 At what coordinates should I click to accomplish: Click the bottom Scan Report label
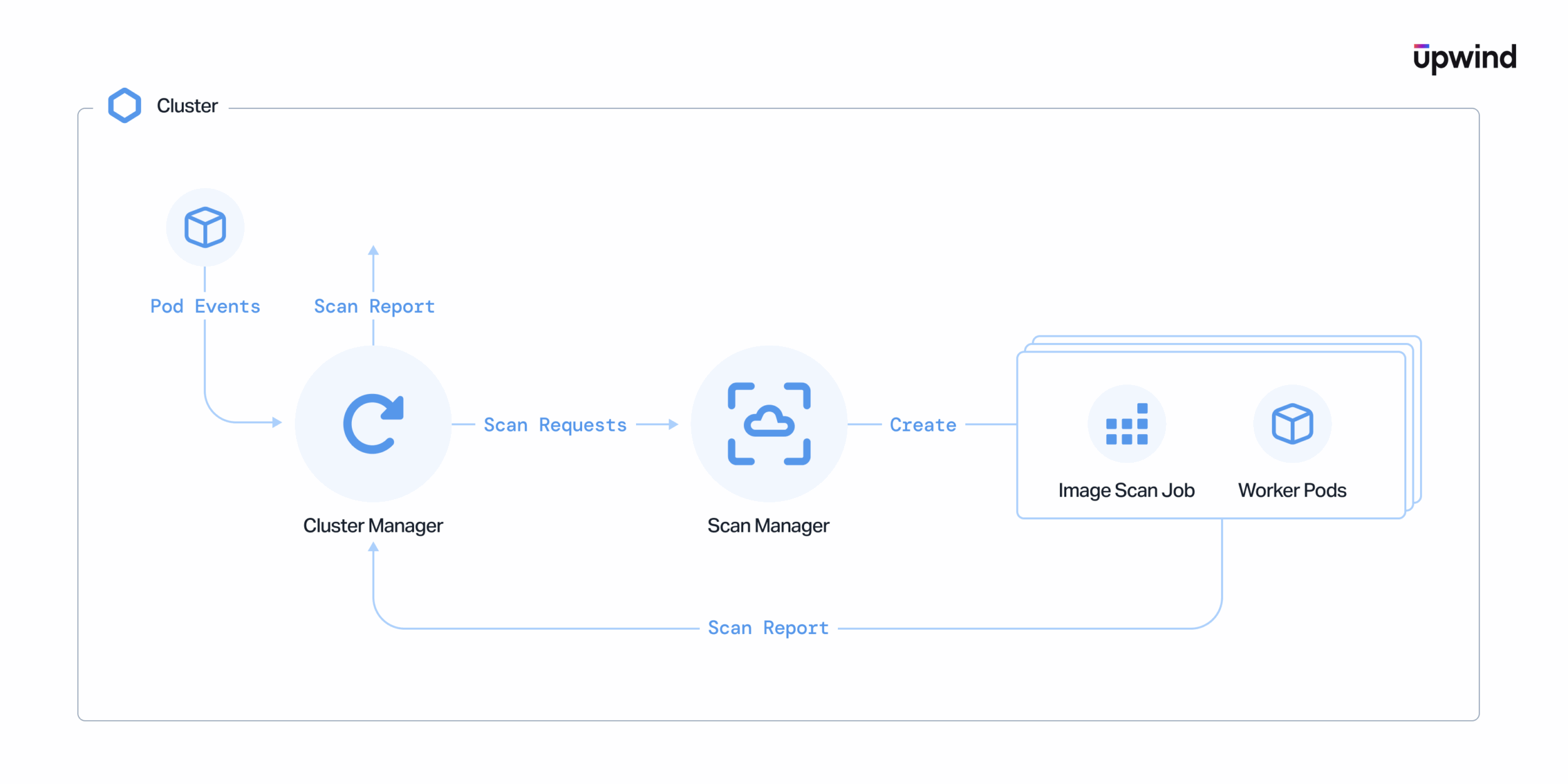[768, 628]
